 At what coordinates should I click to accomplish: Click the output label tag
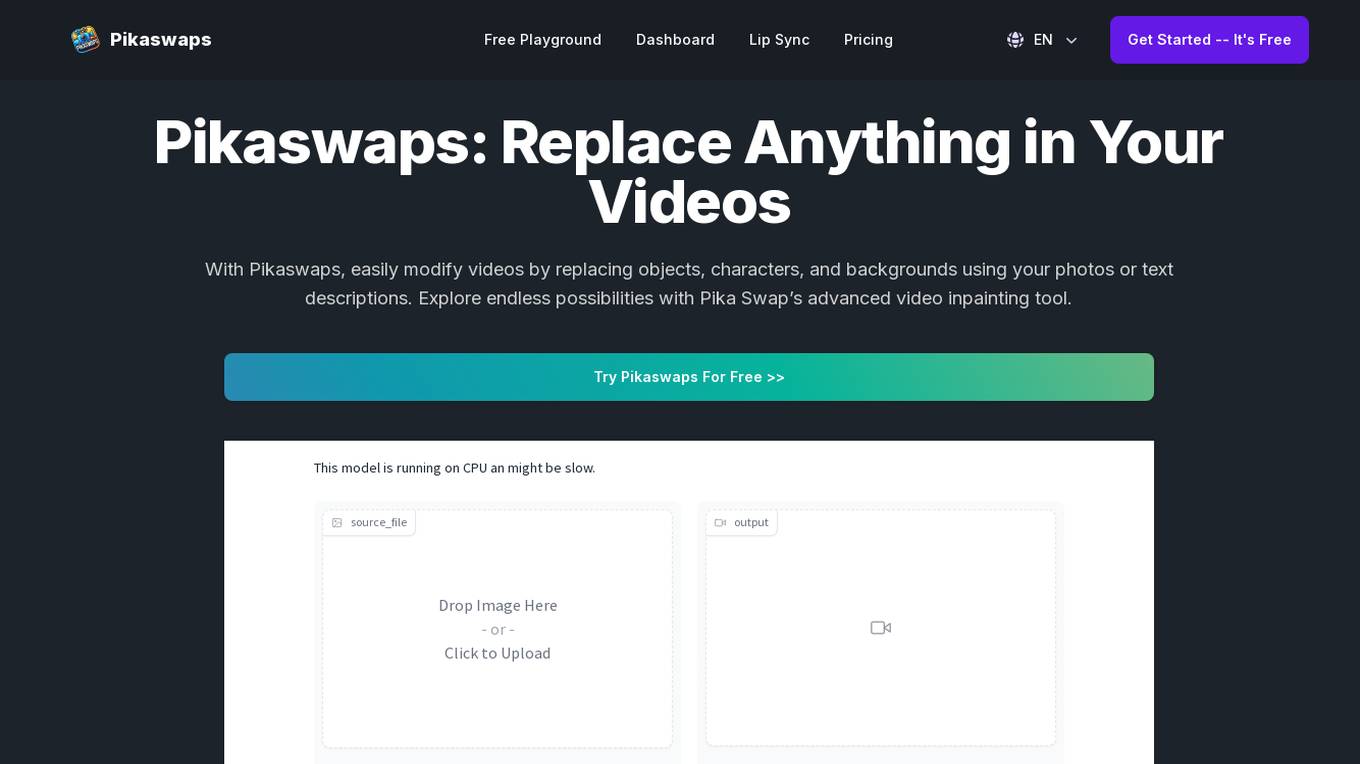pyautogui.click(x=741, y=523)
